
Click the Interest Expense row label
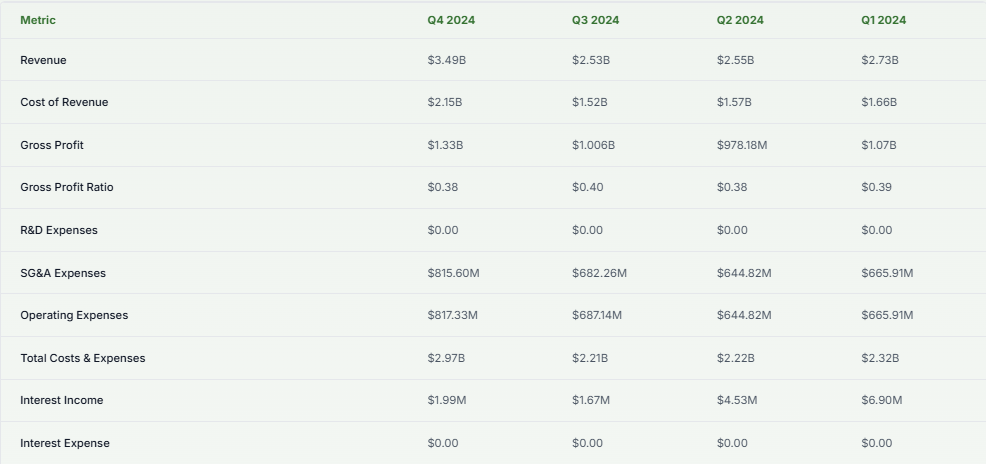pos(65,443)
